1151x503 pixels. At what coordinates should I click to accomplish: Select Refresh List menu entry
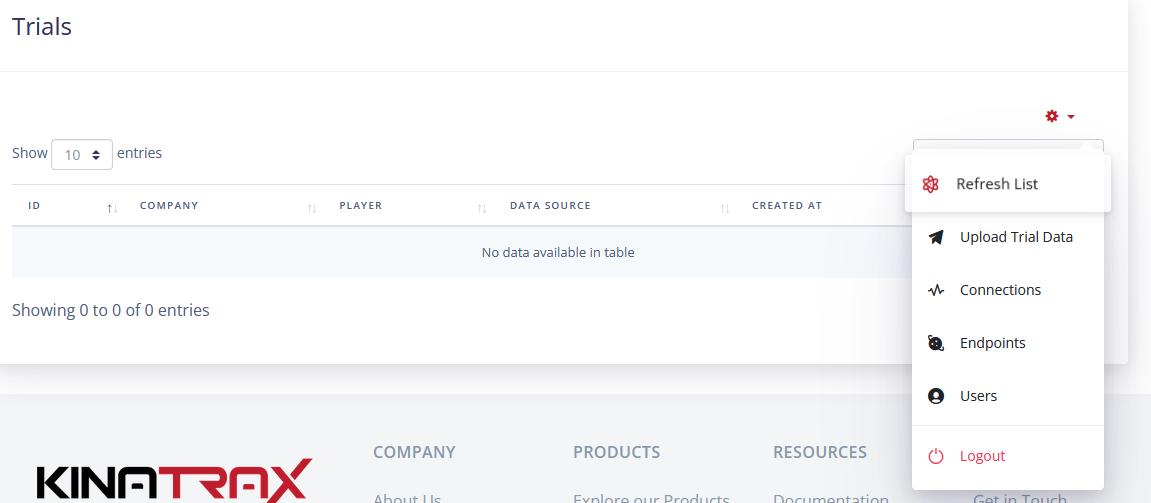click(x=997, y=184)
